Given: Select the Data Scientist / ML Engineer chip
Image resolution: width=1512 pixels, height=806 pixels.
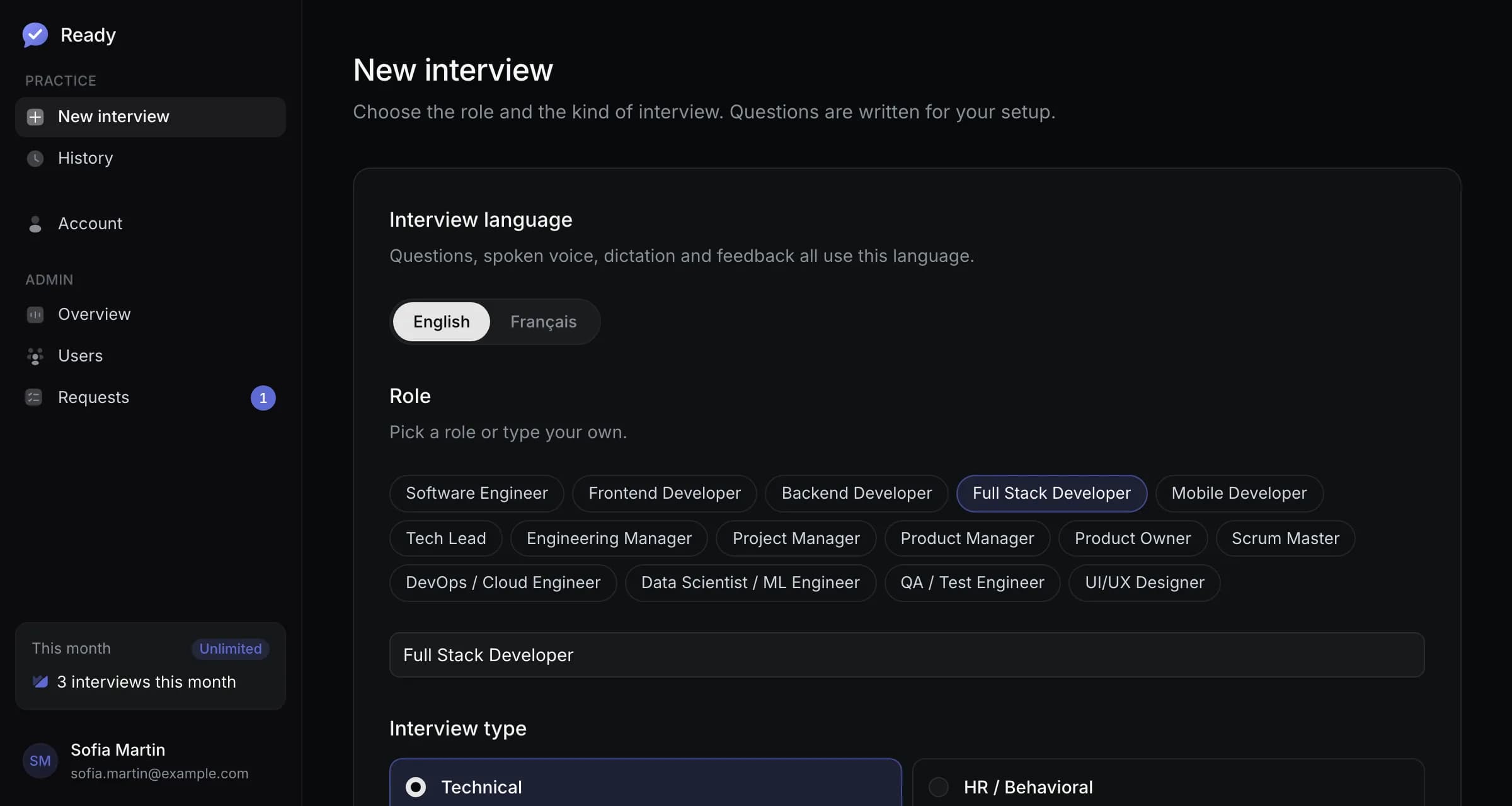Looking at the screenshot, I should point(750,582).
